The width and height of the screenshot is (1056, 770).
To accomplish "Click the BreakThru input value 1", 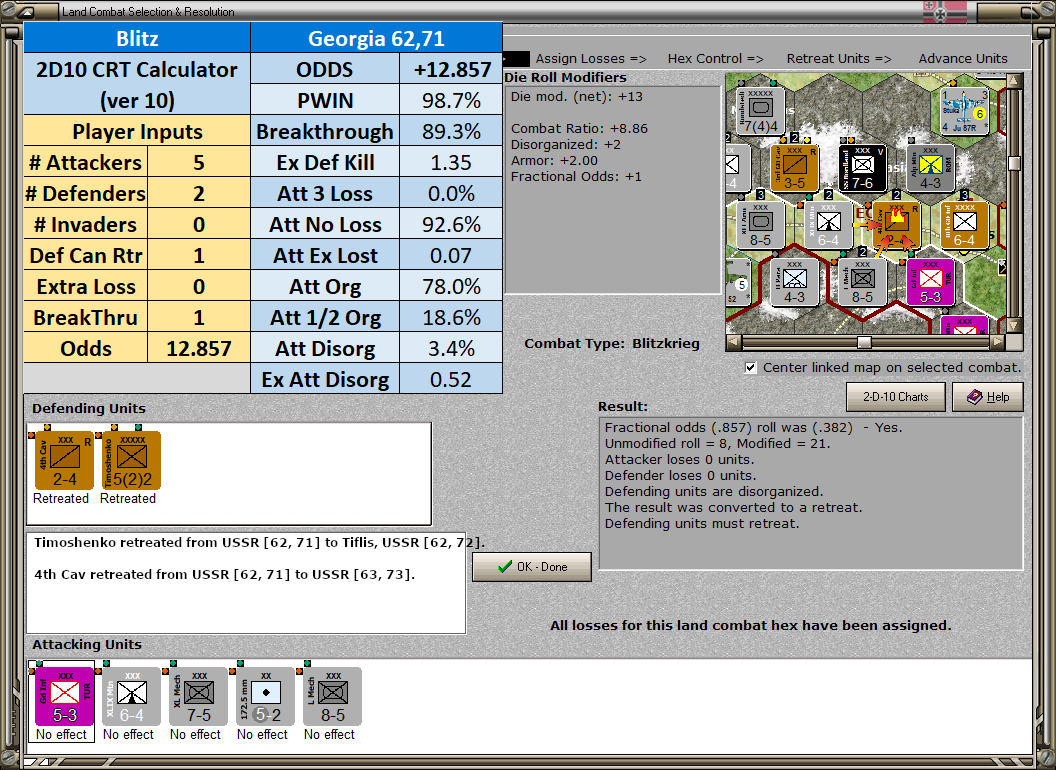I will click(199, 317).
